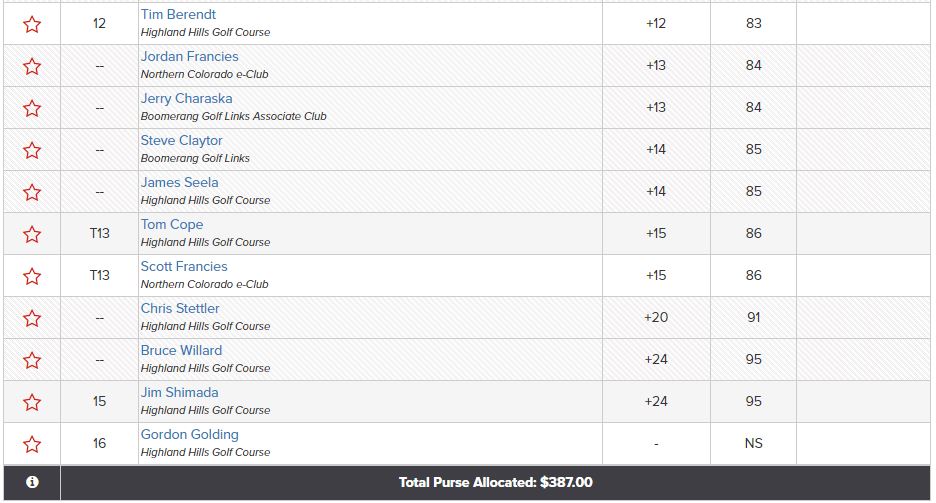View Jordan Francies player details
The height and width of the screenshot is (503, 936).
pos(189,56)
